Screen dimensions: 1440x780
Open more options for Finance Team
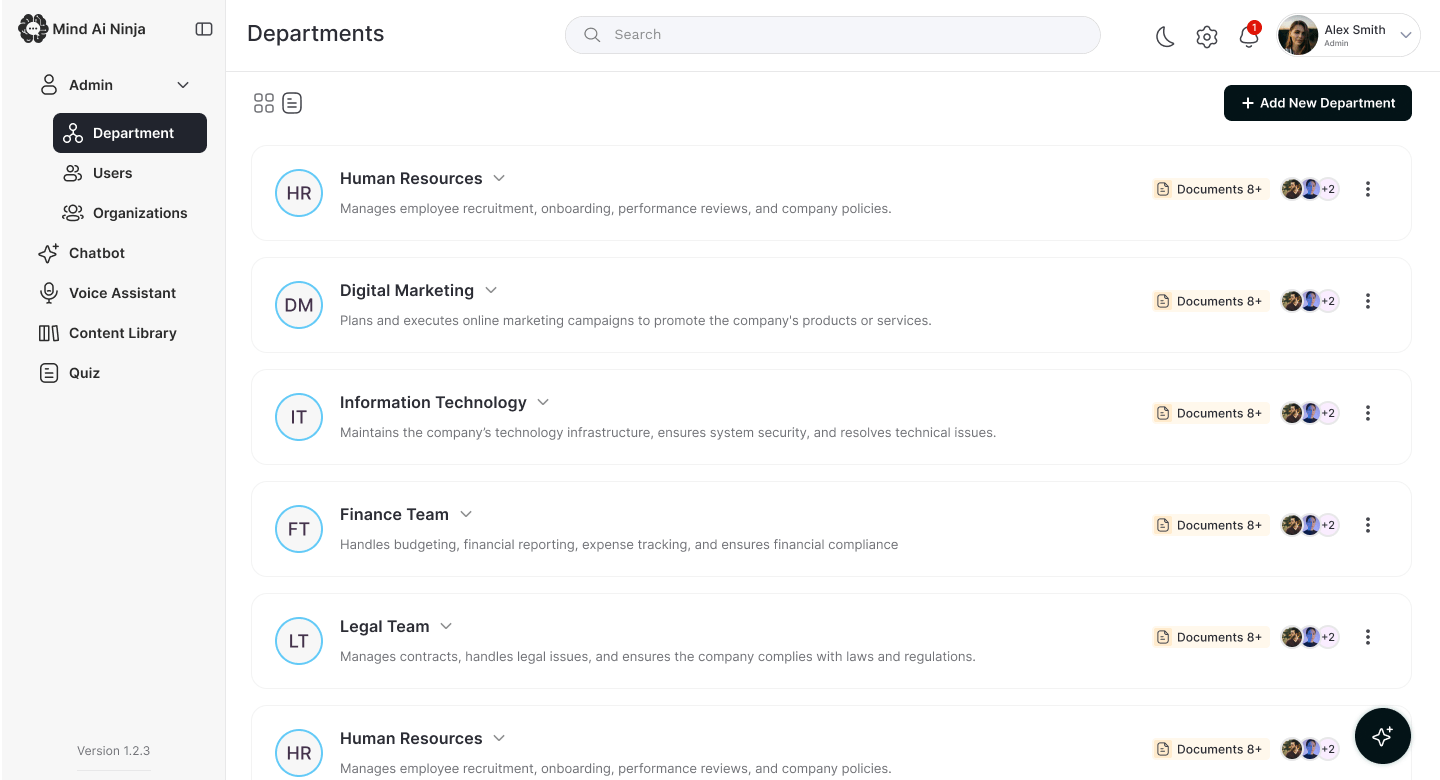(1368, 525)
